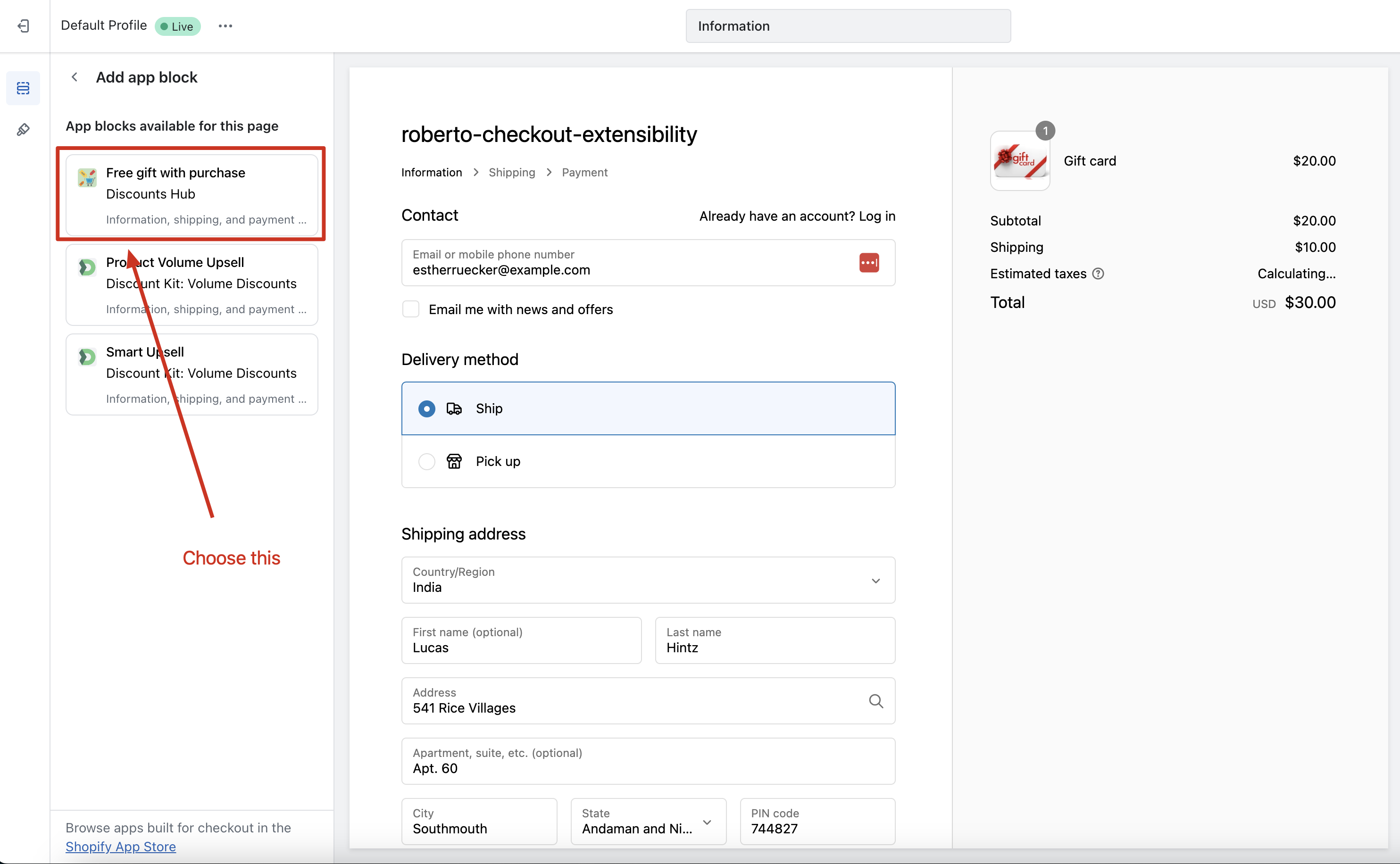Image resolution: width=1400 pixels, height=864 pixels.
Task: Open the three-dot profile menu
Action: coord(225,26)
